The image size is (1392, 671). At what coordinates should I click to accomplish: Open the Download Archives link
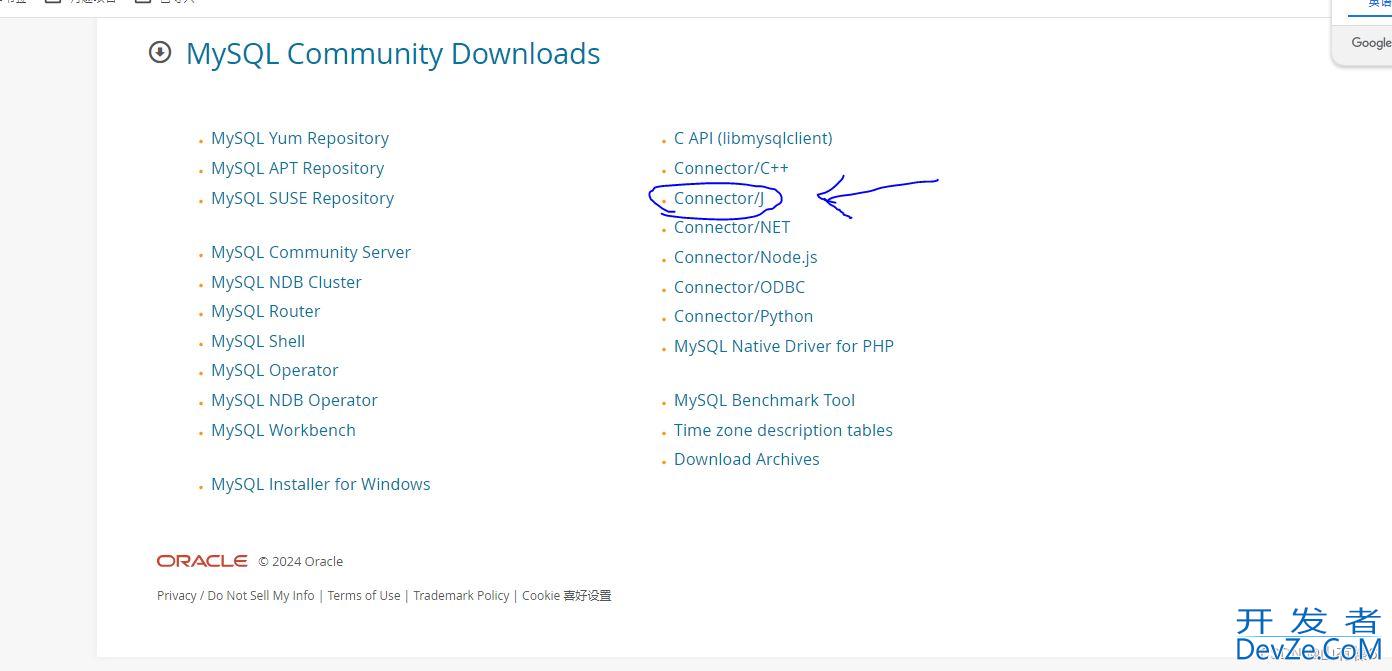(746, 459)
